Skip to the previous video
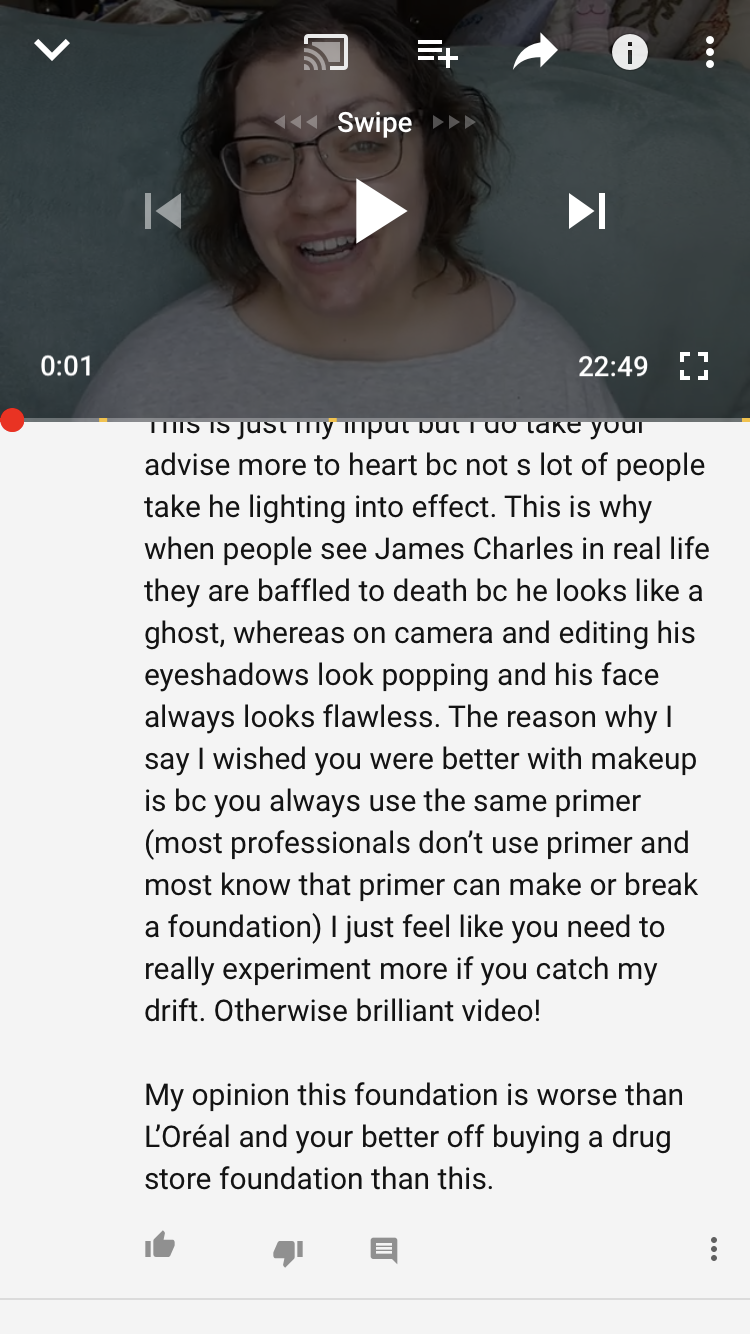 coord(163,211)
